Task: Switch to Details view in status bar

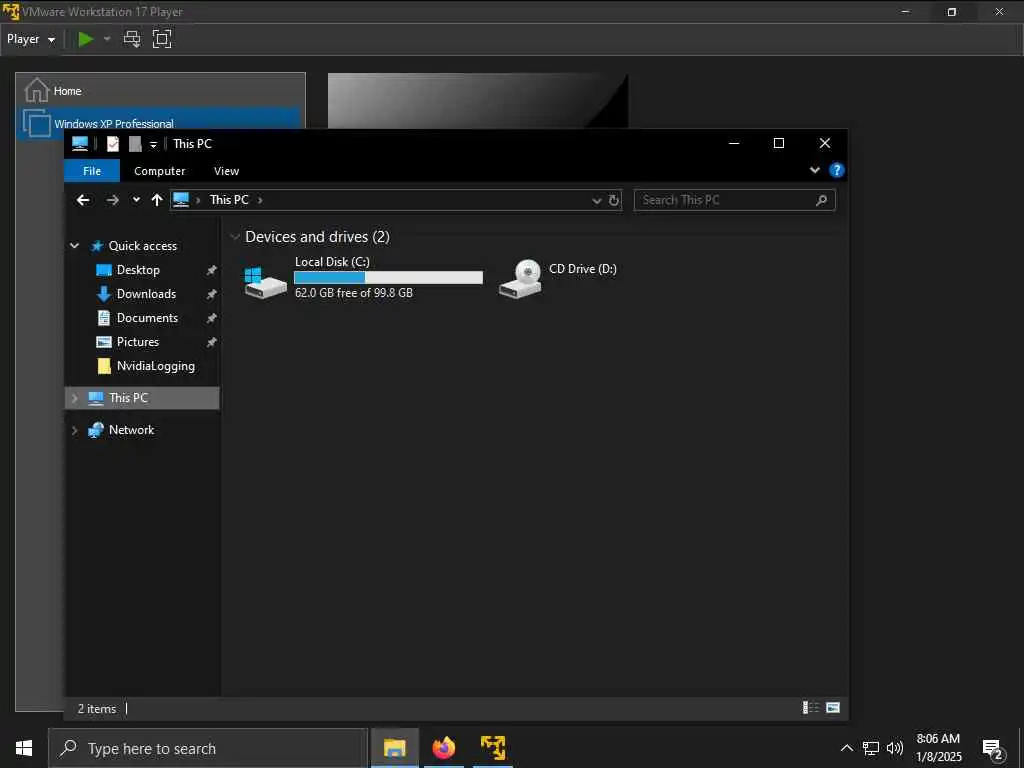Action: 810,708
